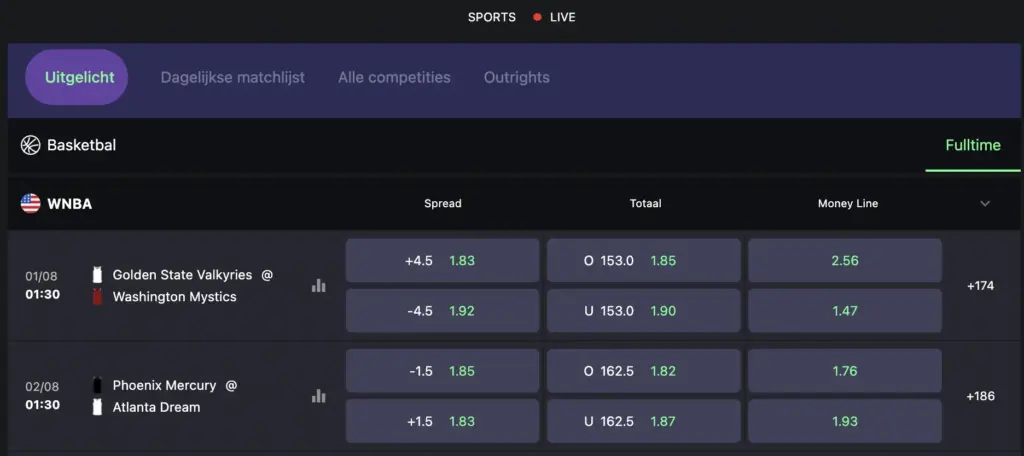Bet Valkyries +4.5 spread at 1.83
The height and width of the screenshot is (456, 1024).
point(443,261)
